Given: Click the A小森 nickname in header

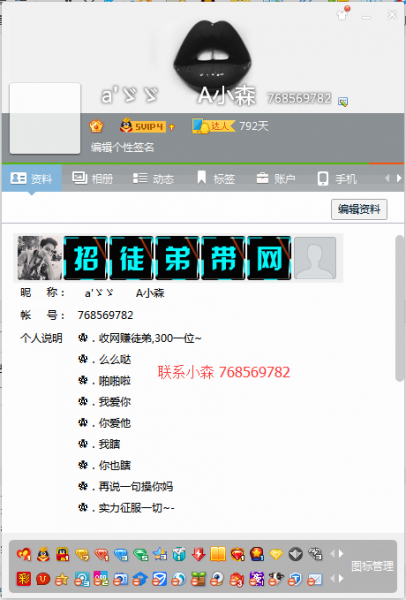Looking at the screenshot, I should [x=227, y=96].
